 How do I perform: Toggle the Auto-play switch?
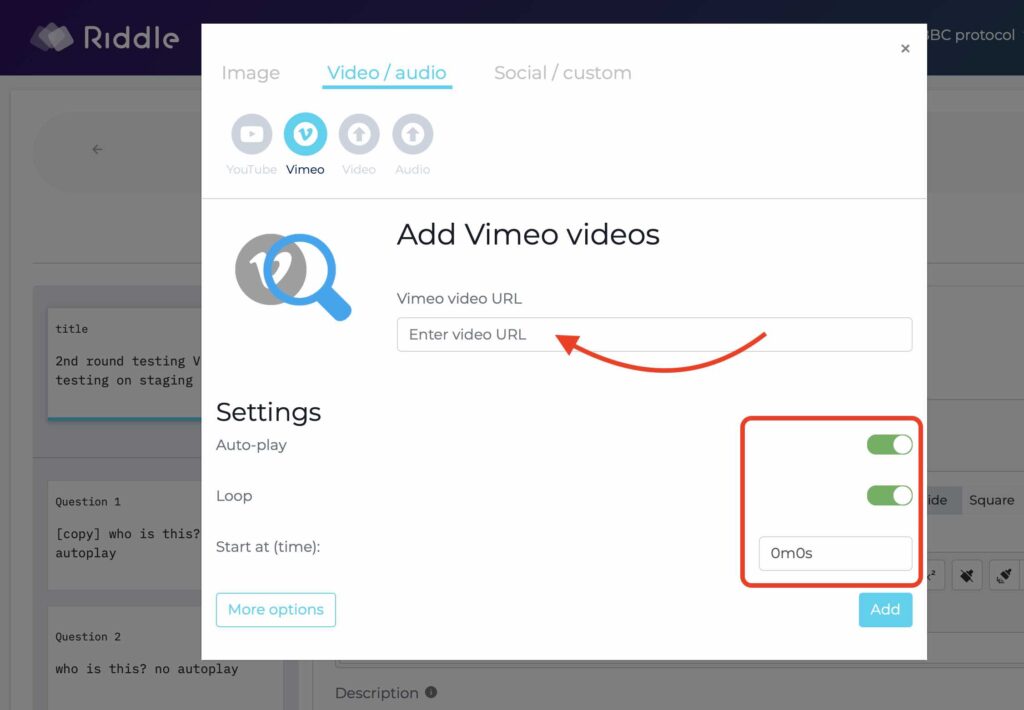889,445
